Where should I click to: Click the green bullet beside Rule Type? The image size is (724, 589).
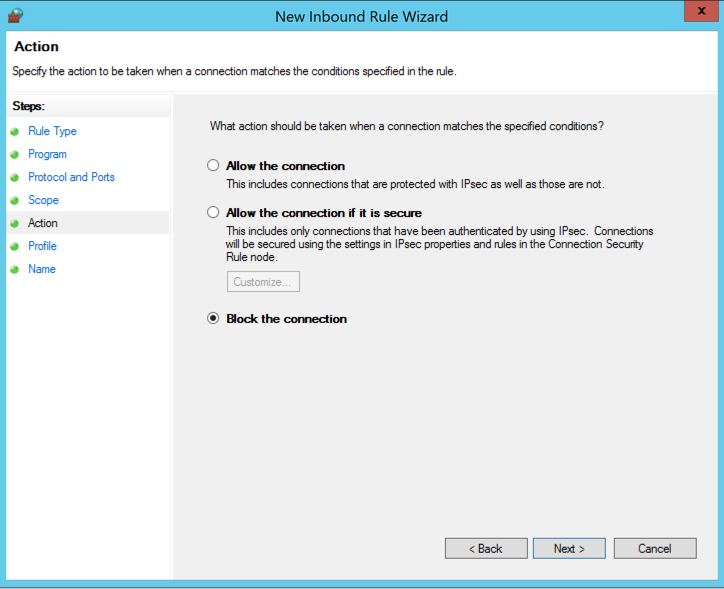coord(15,131)
